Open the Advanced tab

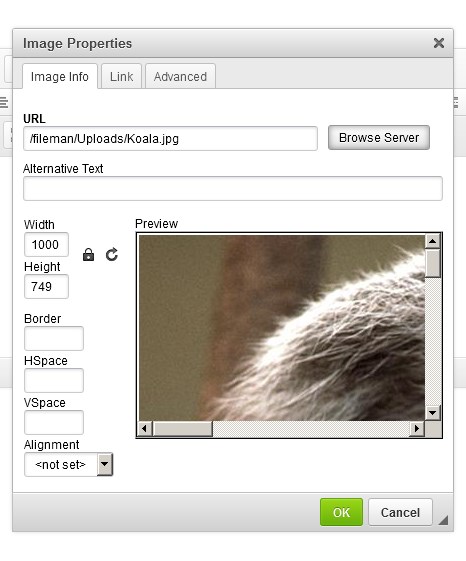pos(180,77)
